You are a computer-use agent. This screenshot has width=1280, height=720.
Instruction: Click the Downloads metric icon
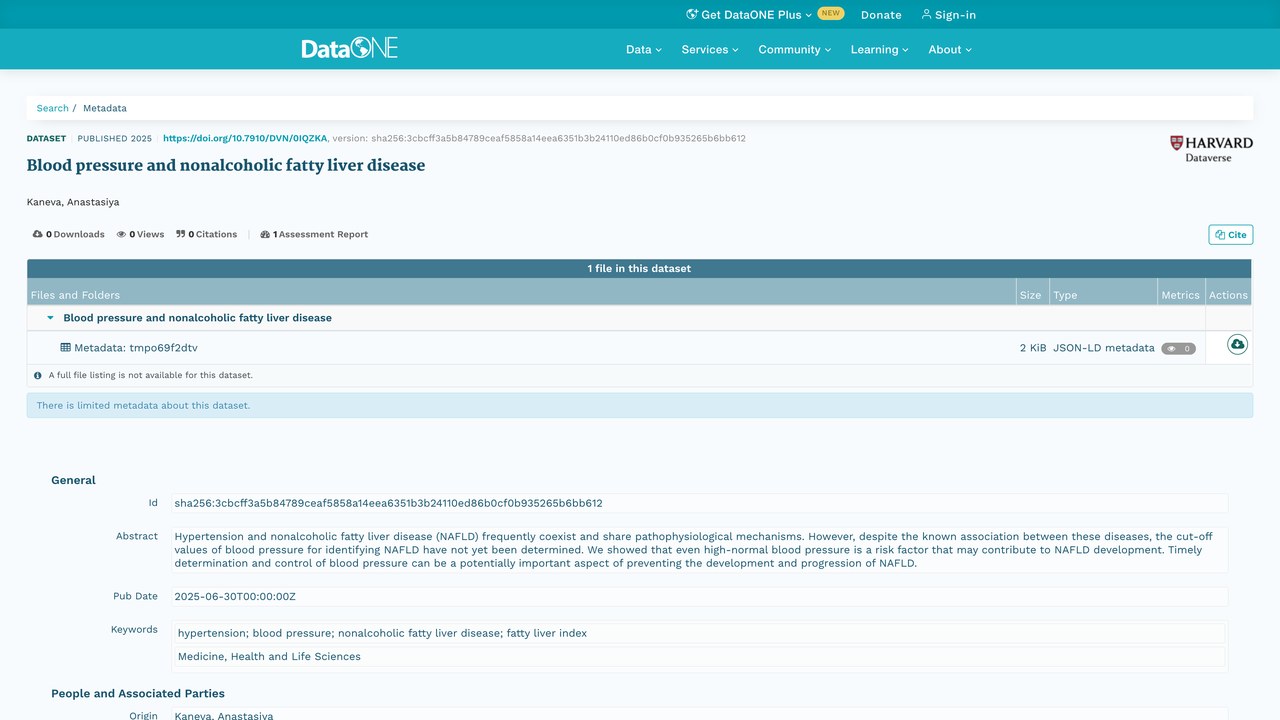coord(37,234)
